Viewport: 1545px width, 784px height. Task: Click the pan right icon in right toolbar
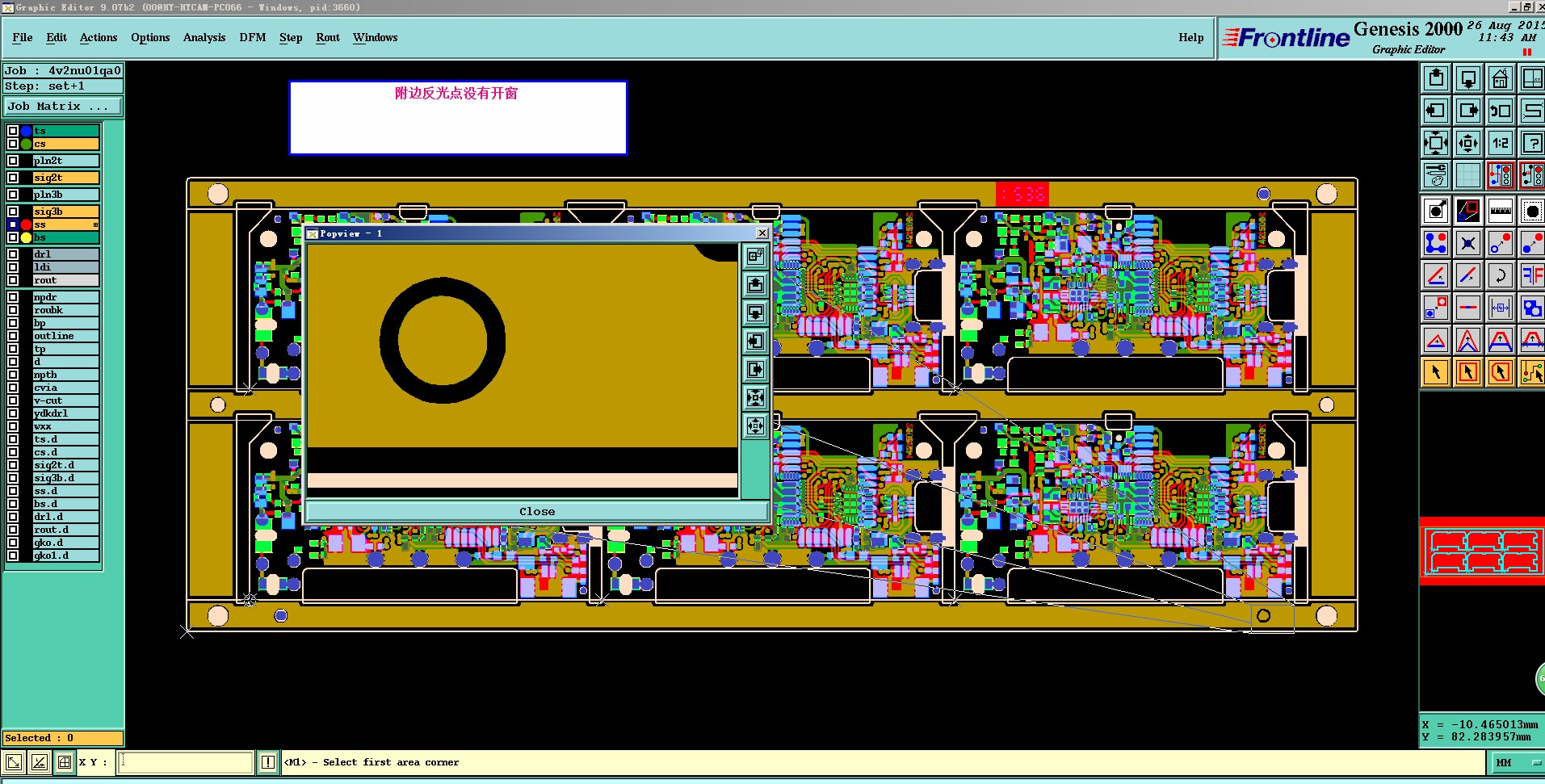tap(1468, 111)
